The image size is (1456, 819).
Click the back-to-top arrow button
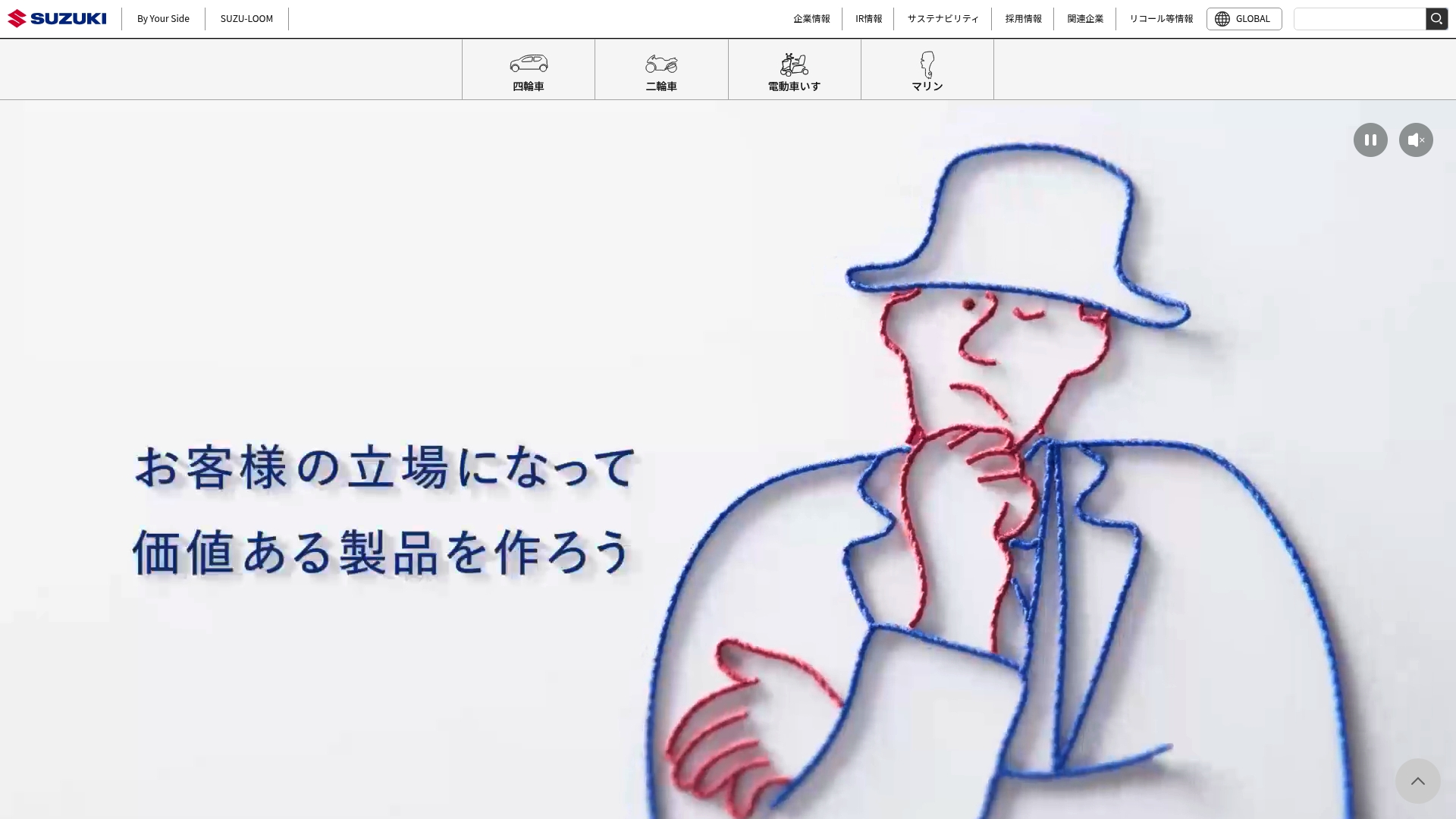(x=1417, y=781)
